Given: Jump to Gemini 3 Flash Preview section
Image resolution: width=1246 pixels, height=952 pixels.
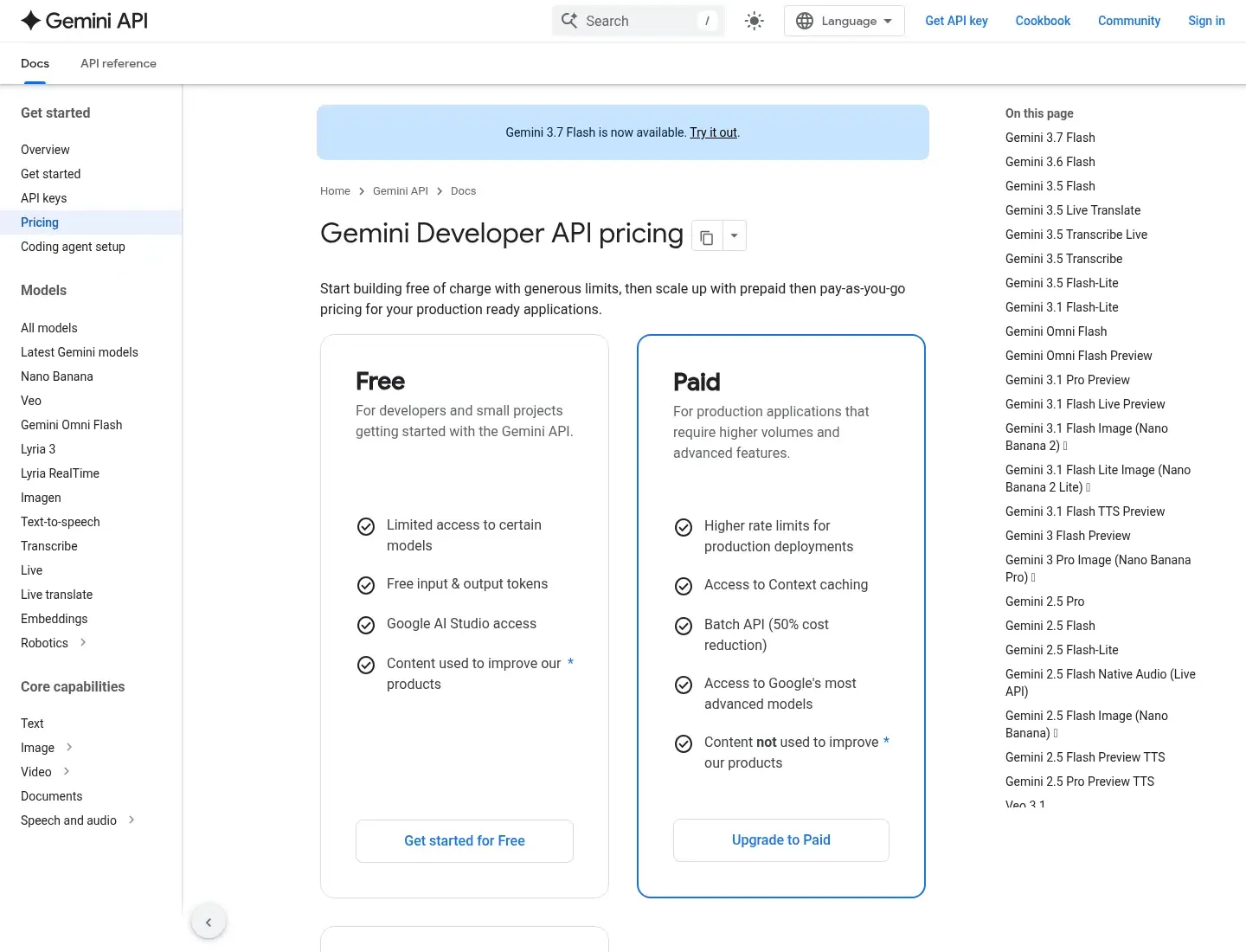Looking at the screenshot, I should click(x=1068, y=536).
